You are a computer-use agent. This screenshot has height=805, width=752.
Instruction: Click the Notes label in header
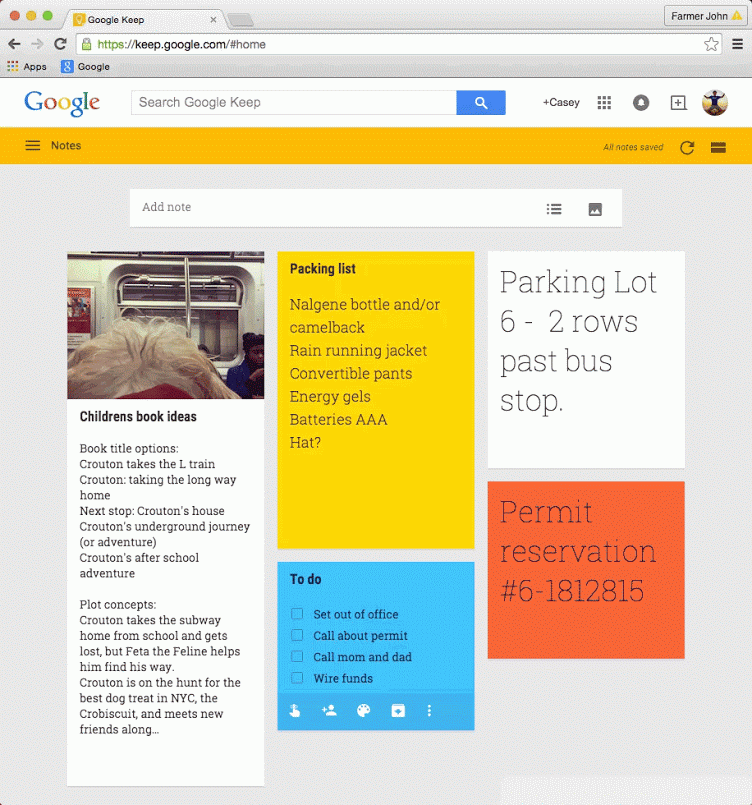(66, 145)
